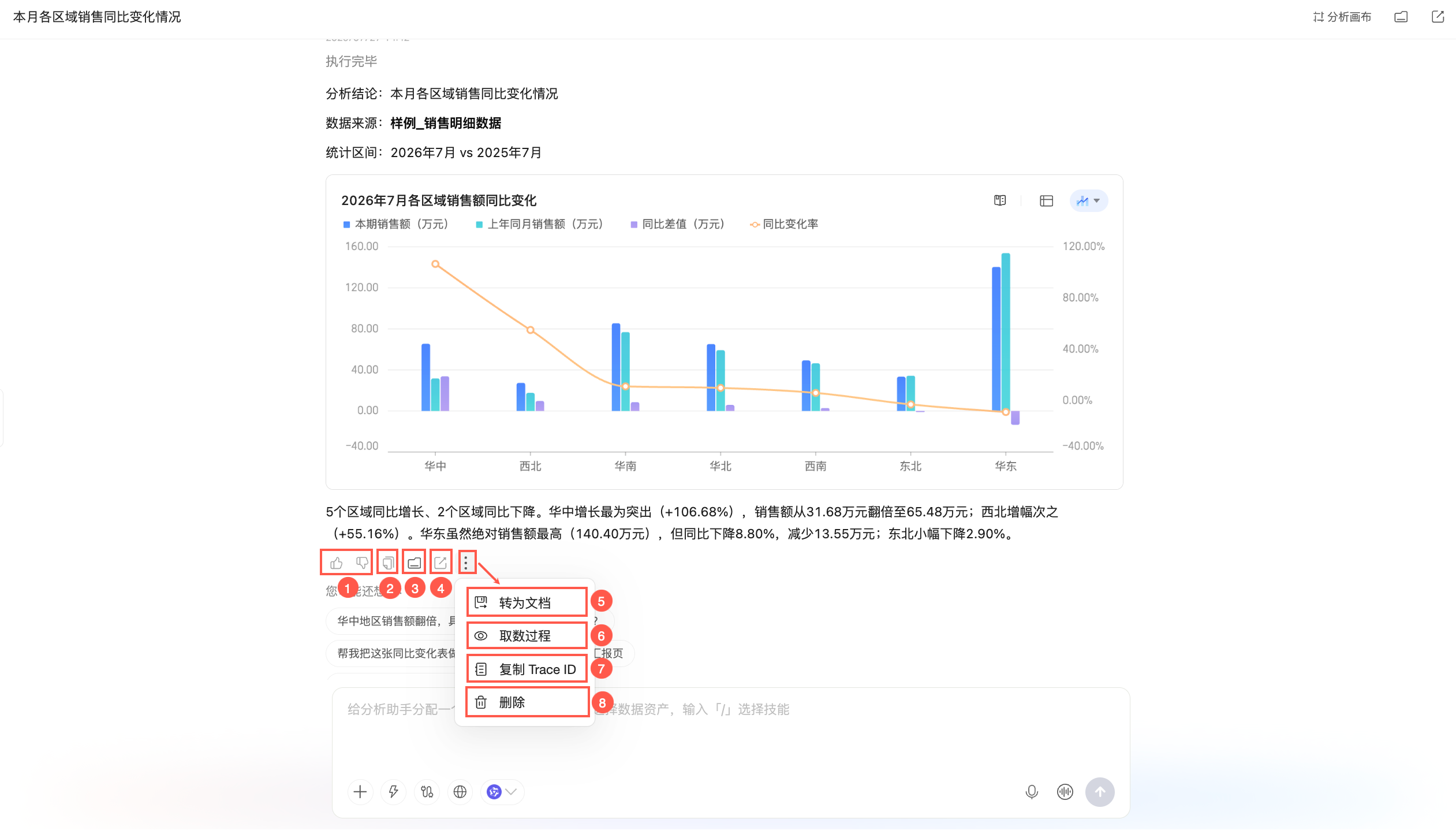1456x834 pixels.
Task: Click the folder icon in the top header
Action: 1401,17
